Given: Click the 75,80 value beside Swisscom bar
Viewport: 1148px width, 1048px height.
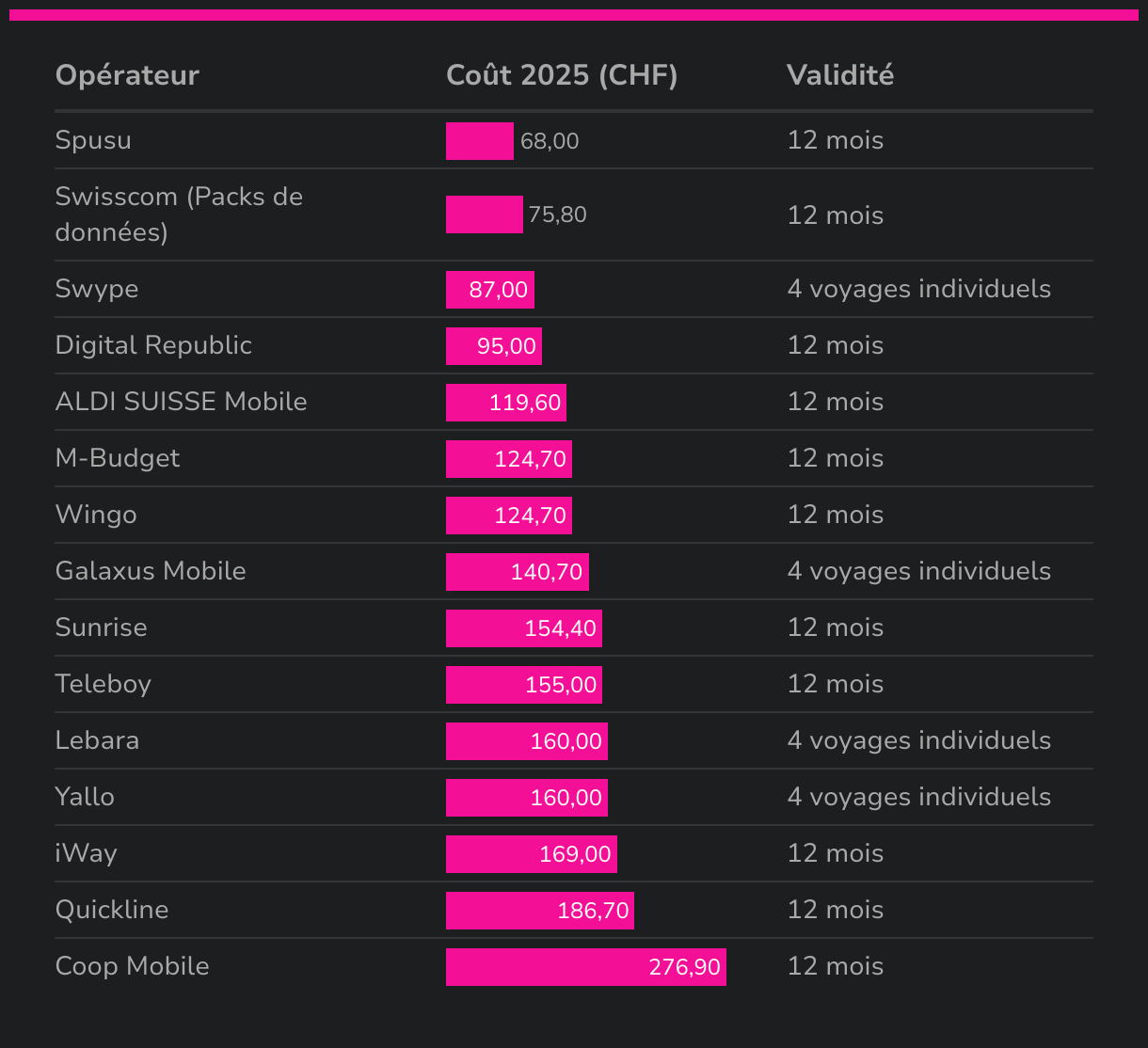Looking at the screenshot, I should click(557, 214).
